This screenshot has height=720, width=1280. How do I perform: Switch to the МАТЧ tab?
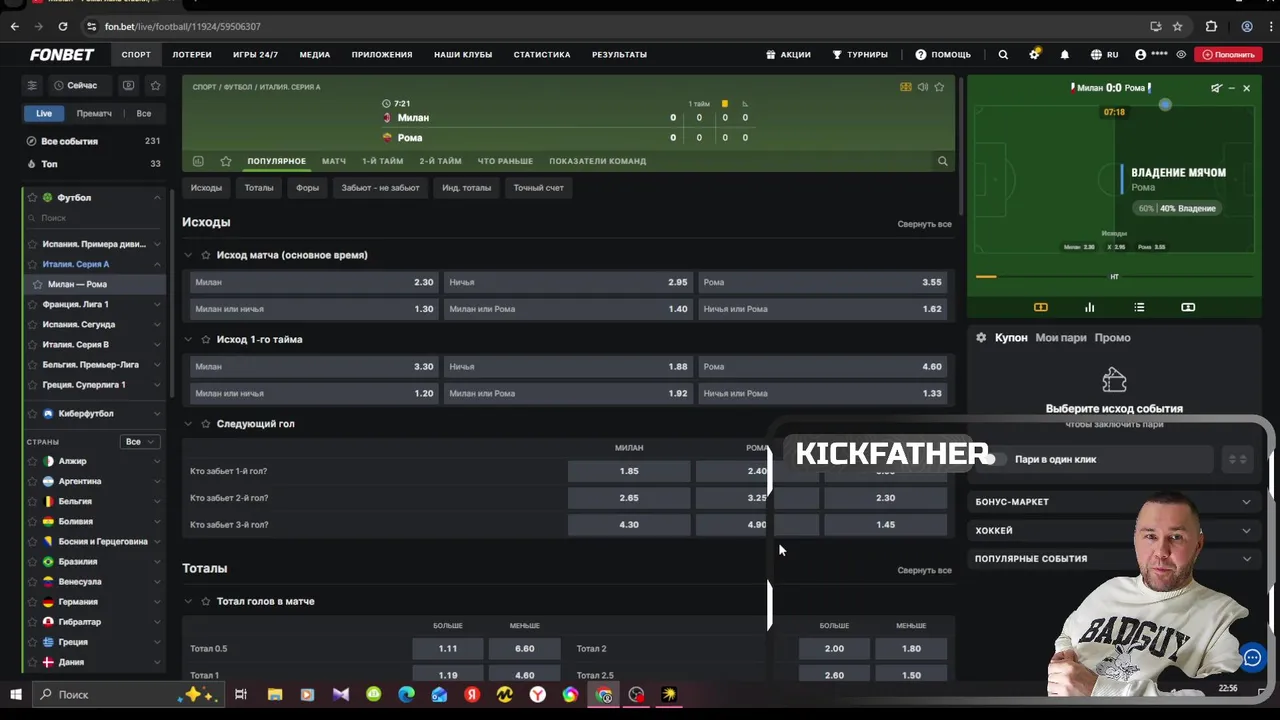(x=334, y=161)
